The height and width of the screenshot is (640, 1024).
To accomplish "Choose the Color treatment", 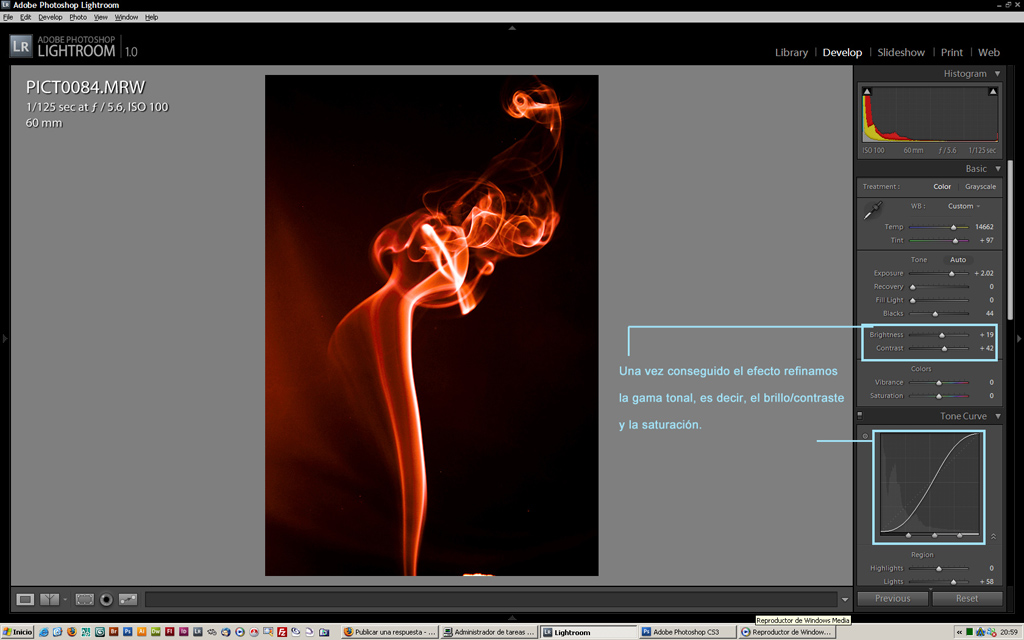I will [x=942, y=187].
